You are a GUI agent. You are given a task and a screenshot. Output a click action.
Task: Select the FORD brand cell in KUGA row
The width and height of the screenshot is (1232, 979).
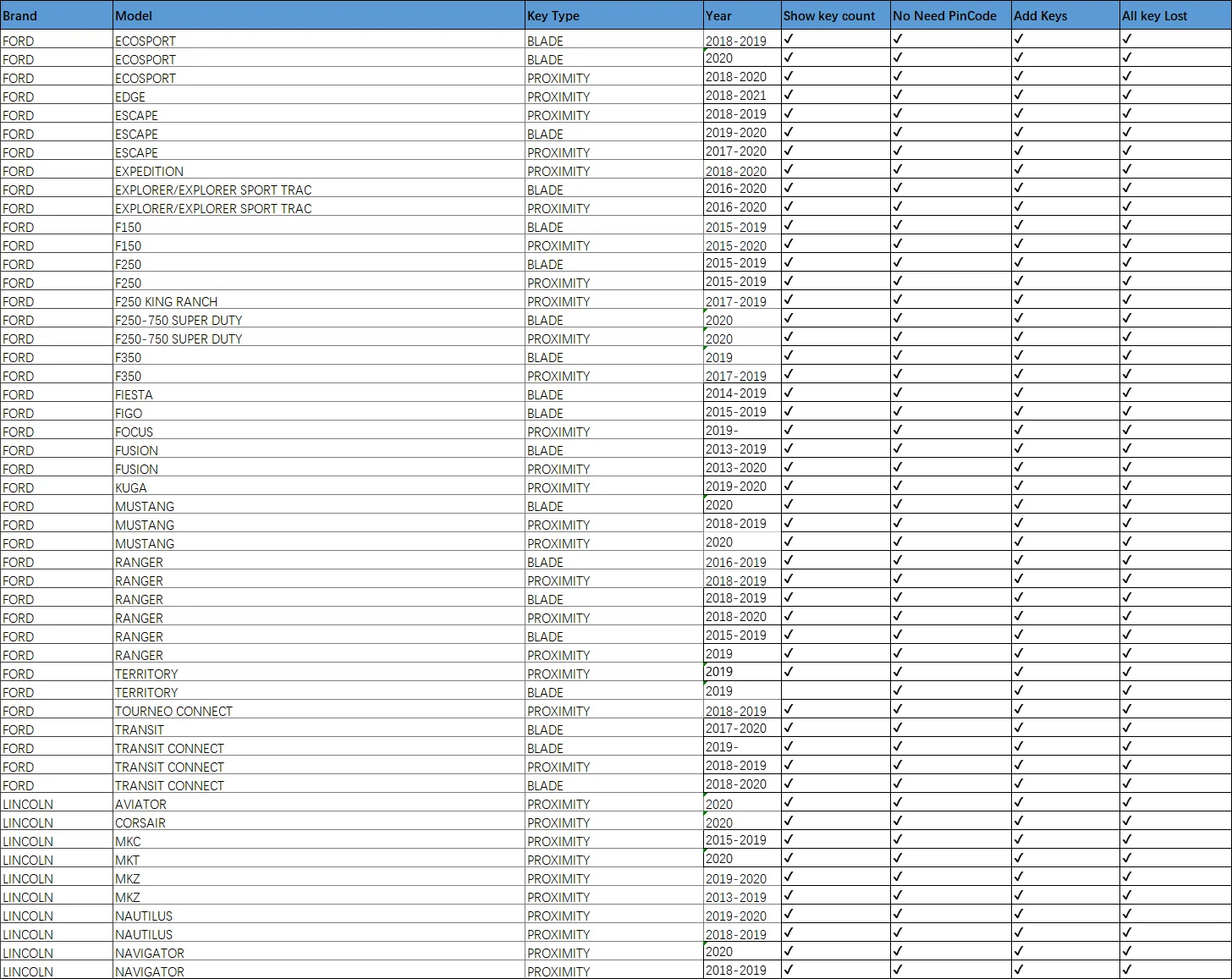(56, 487)
